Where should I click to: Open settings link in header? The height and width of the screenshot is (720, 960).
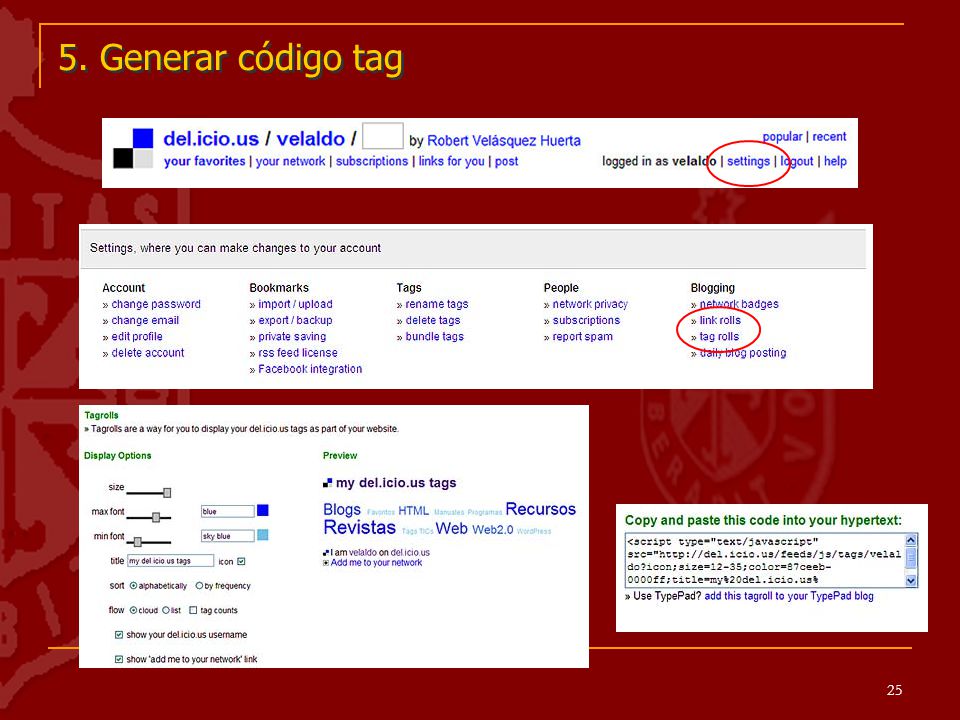748,161
